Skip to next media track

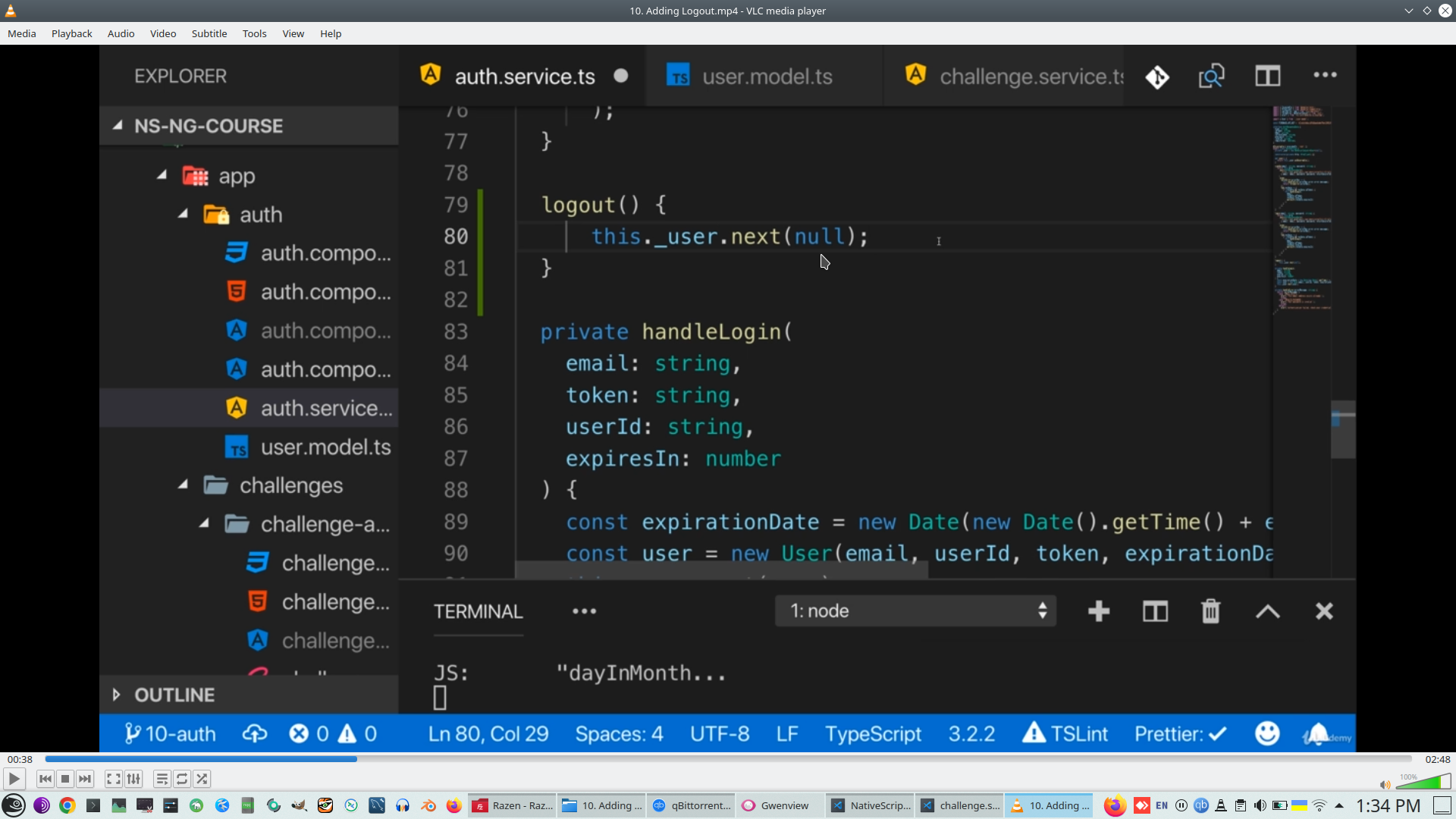tap(85, 779)
